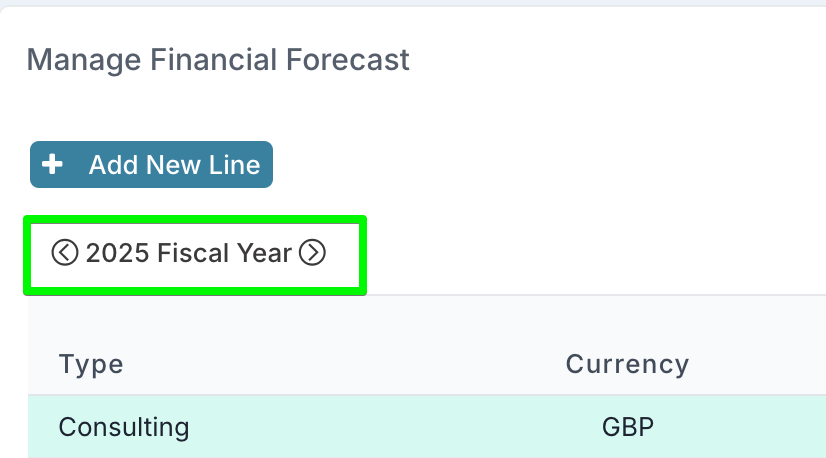Go to the previous fiscal year
The height and width of the screenshot is (458, 826).
coord(65,252)
